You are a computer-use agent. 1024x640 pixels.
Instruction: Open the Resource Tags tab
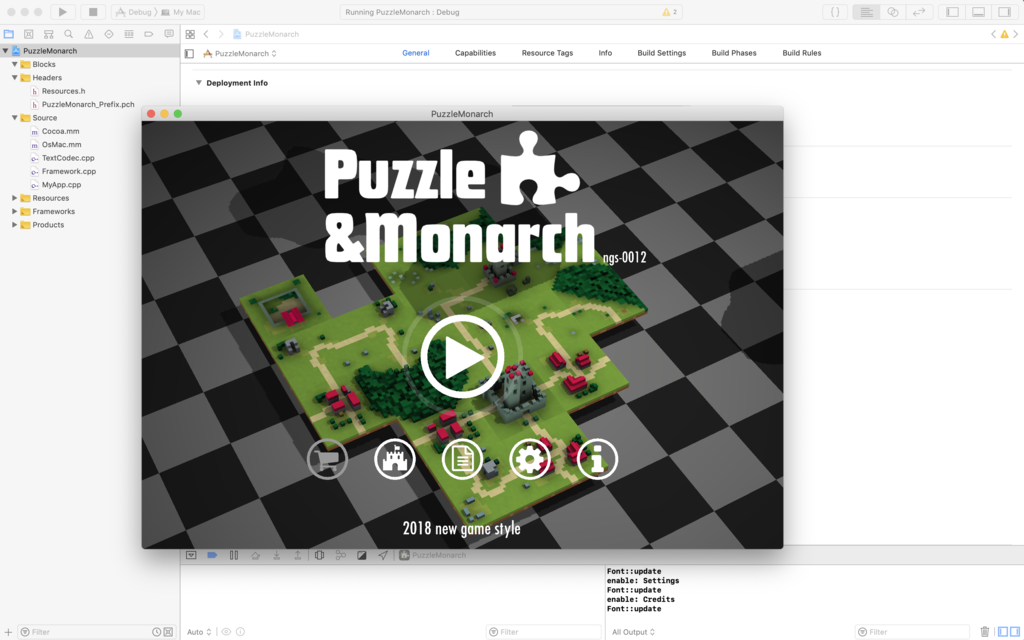point(547,53)
